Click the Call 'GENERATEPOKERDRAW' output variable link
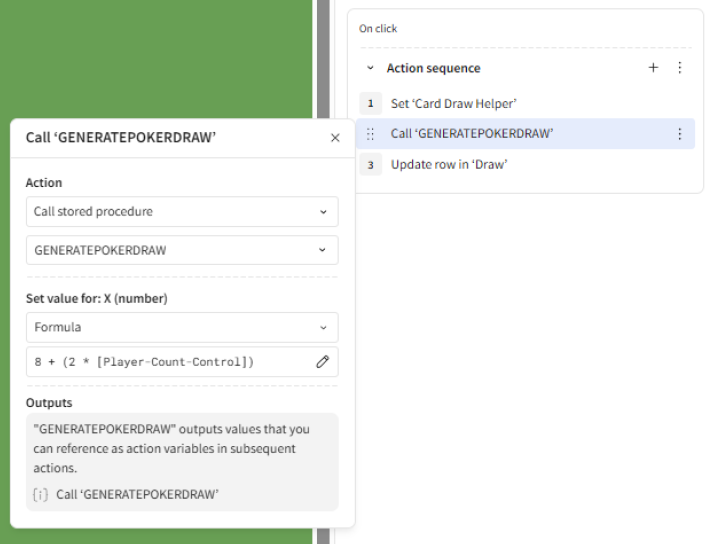Image resolution: width=708 pixels, height=544 pixels. tap(137, 494)
